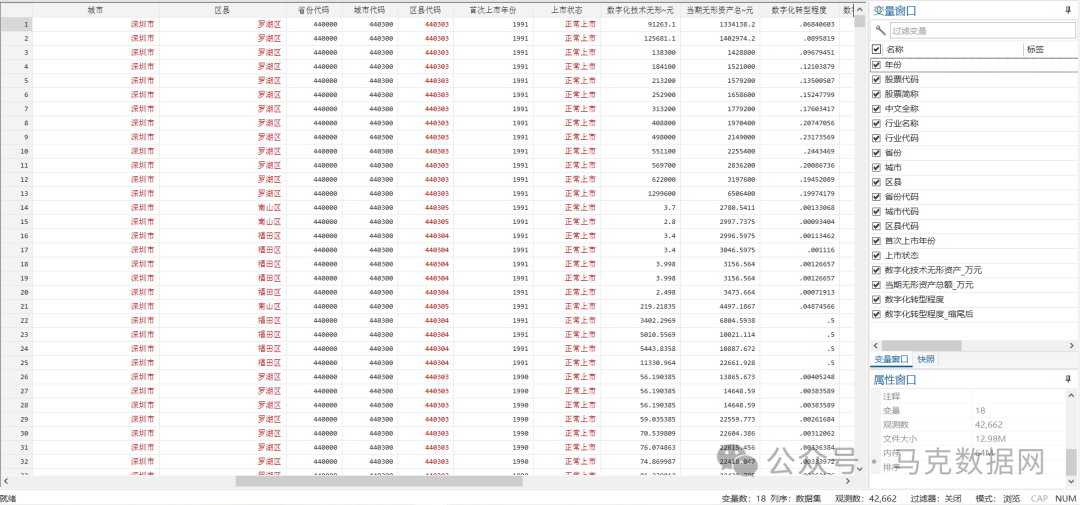This screenshot has width=1080, height=505.
Task: Uncheck the 数字化转型程度 variable checkbox
Action: [877, 300]
